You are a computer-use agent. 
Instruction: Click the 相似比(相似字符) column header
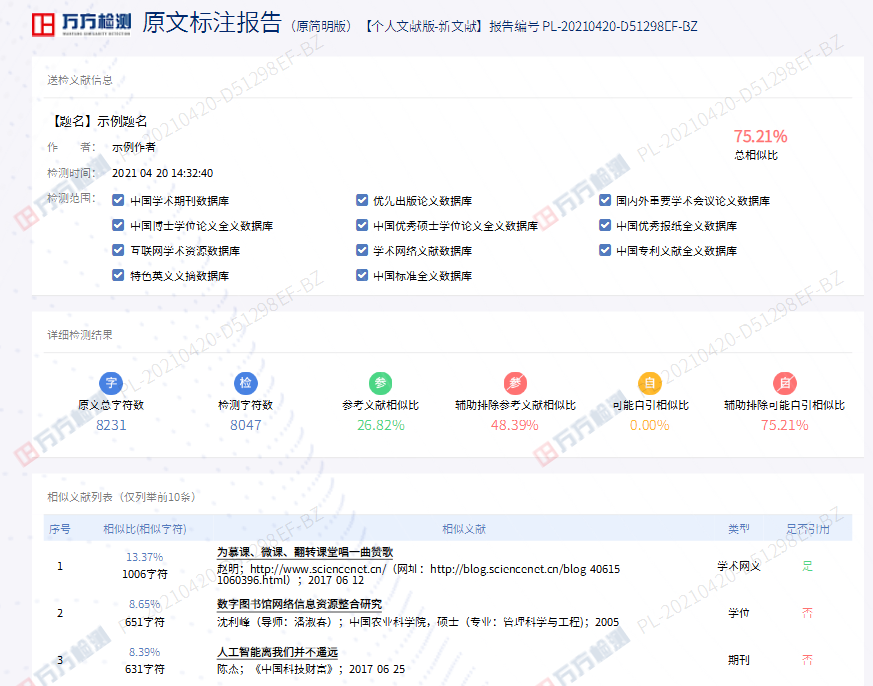tap(145, 529)
